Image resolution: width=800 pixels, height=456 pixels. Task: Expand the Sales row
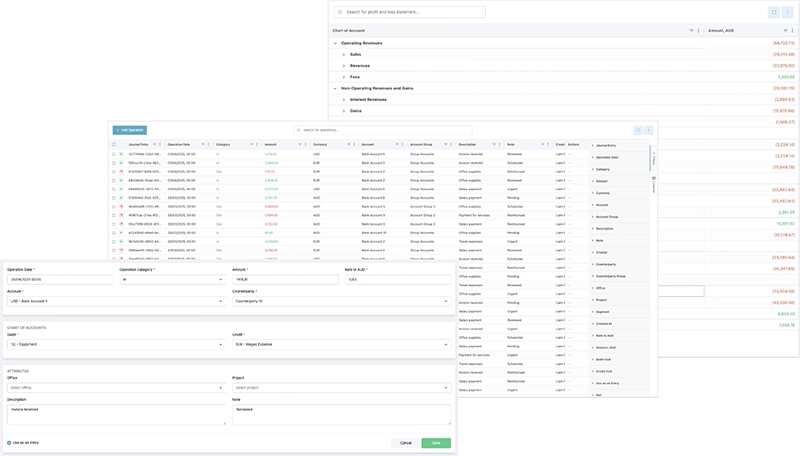point(344,55)
